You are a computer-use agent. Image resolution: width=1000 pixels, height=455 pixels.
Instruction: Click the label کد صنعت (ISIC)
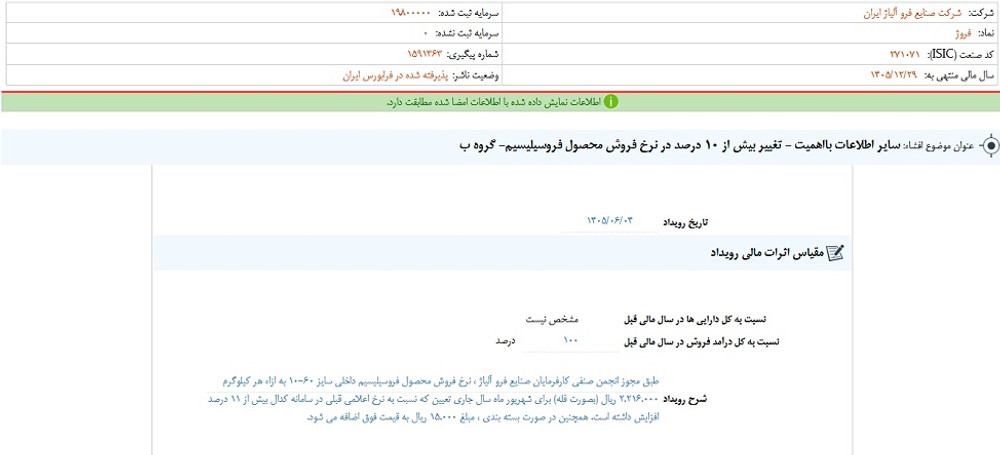pyautogui.click(x=960, y=54)
